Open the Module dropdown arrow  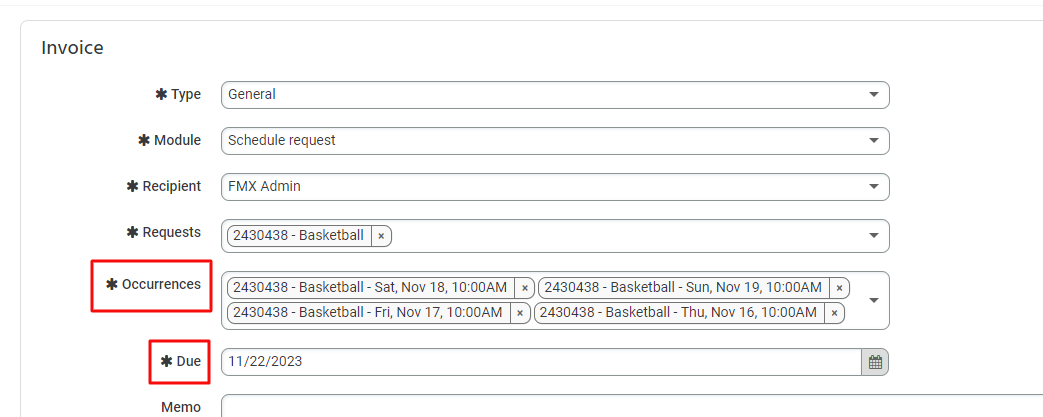coord(874,141)
